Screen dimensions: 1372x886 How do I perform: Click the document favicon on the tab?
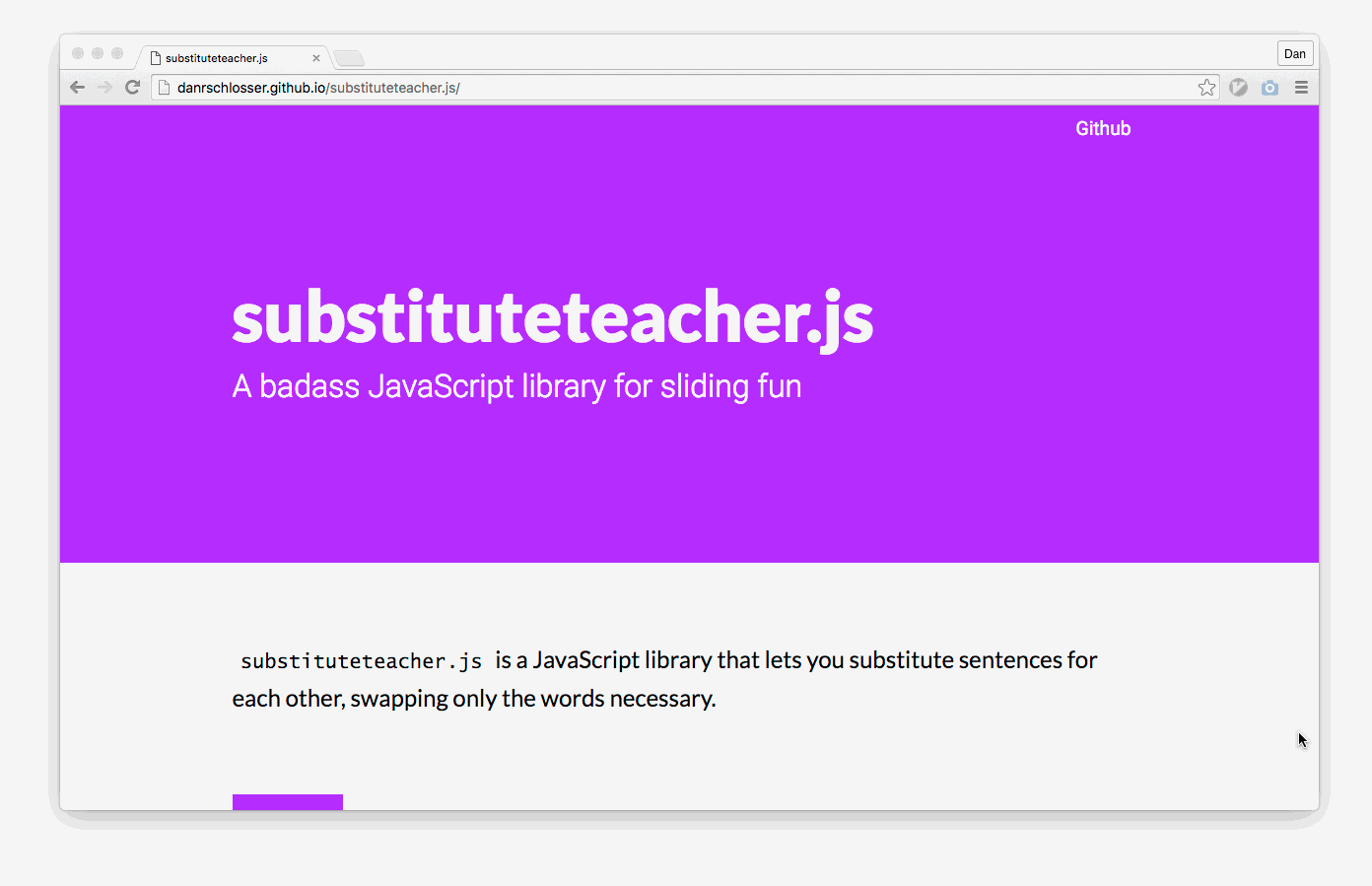click(x=156, y=58)
